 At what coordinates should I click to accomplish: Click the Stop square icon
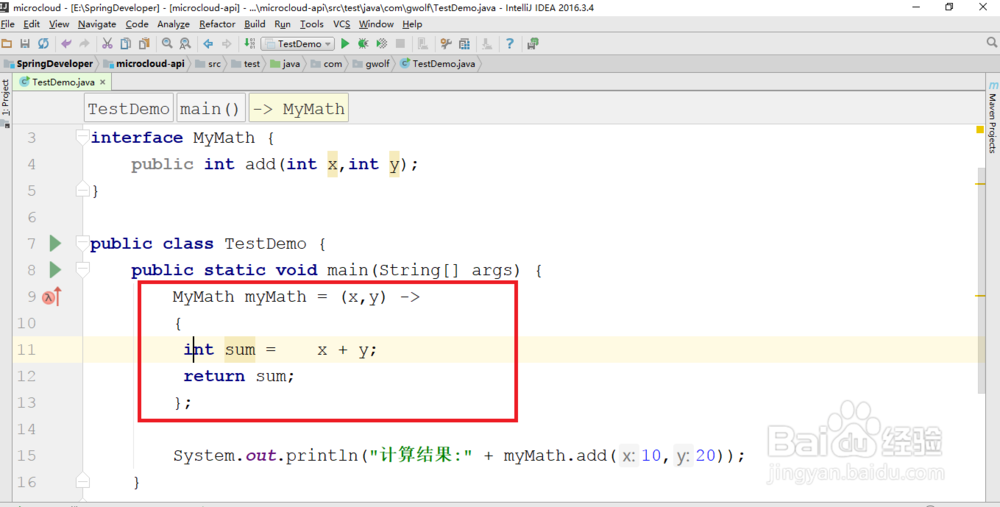click(400, 43)
